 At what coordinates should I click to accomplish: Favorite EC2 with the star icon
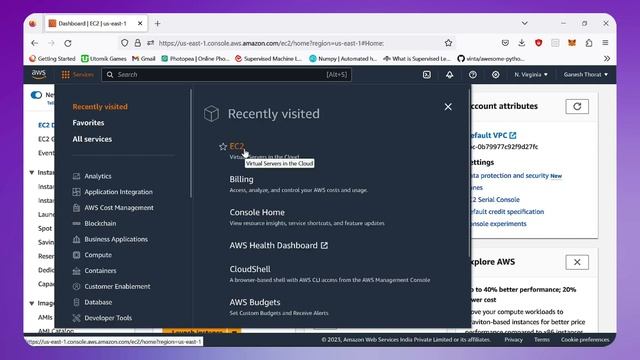point(223,147)
